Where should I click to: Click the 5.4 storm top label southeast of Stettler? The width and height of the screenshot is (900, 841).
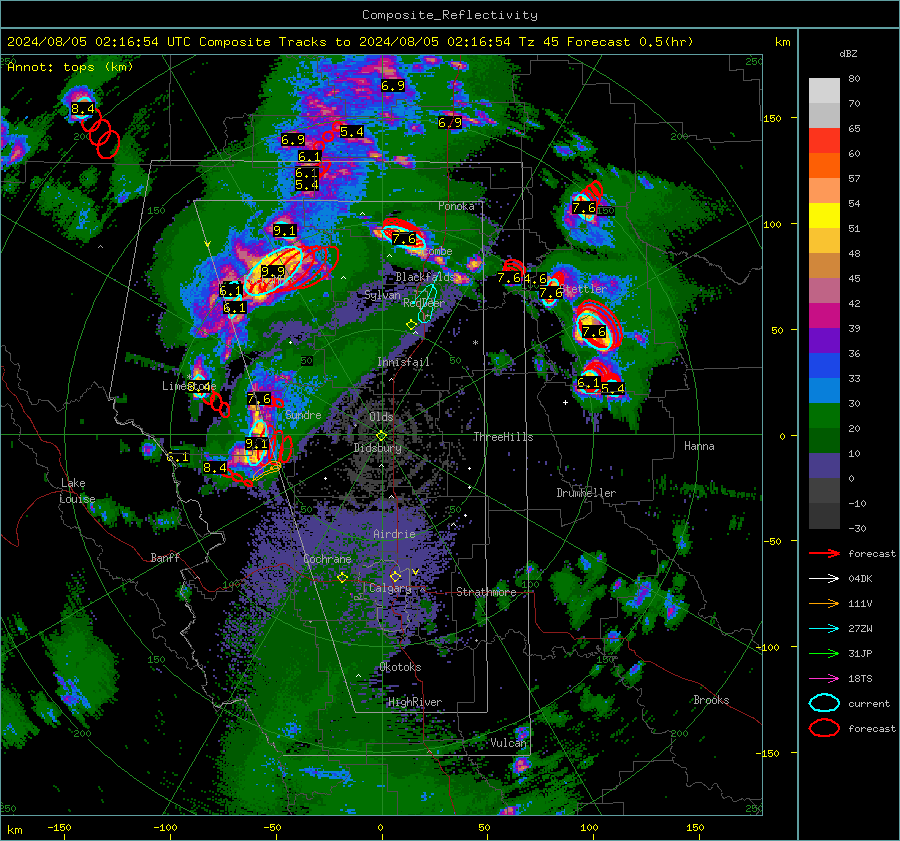click(x=612, y=389)
